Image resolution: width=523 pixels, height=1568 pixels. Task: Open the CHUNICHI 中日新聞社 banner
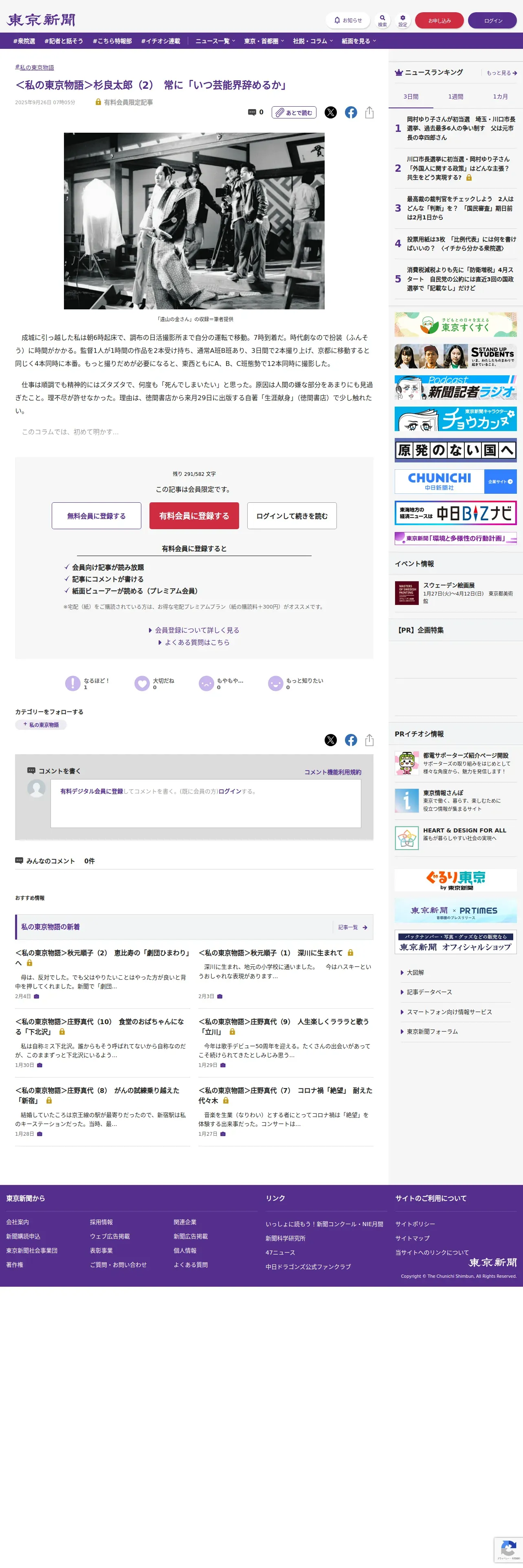tap(455, 482)
